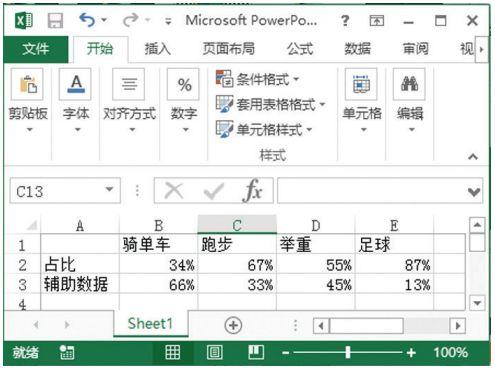The width and height of the screenshot is (495, 368).
Task: Save the workbook with floppy icon
Action: (55, 21)
